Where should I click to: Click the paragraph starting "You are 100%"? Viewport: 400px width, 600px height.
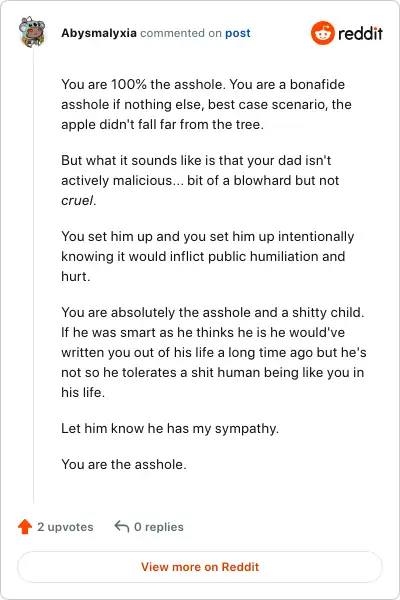click(x=206, y=104)
